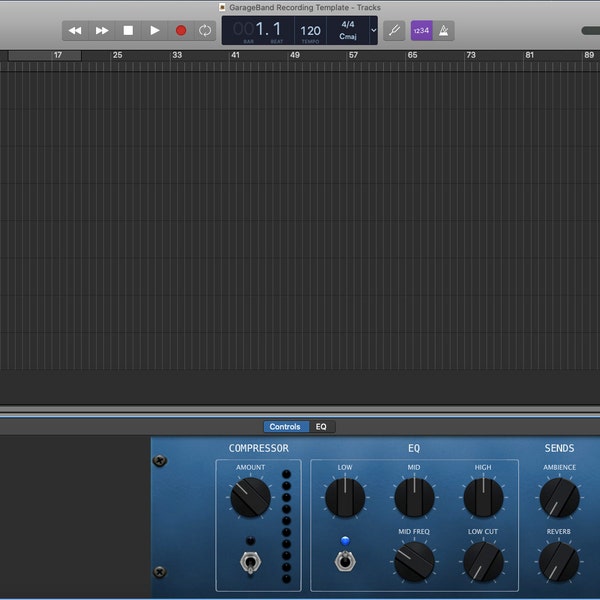Viewport: 600px width, 600px height.
Task: Flip the Compressor on/off toggle switch
Action: (x=250, y=562)
